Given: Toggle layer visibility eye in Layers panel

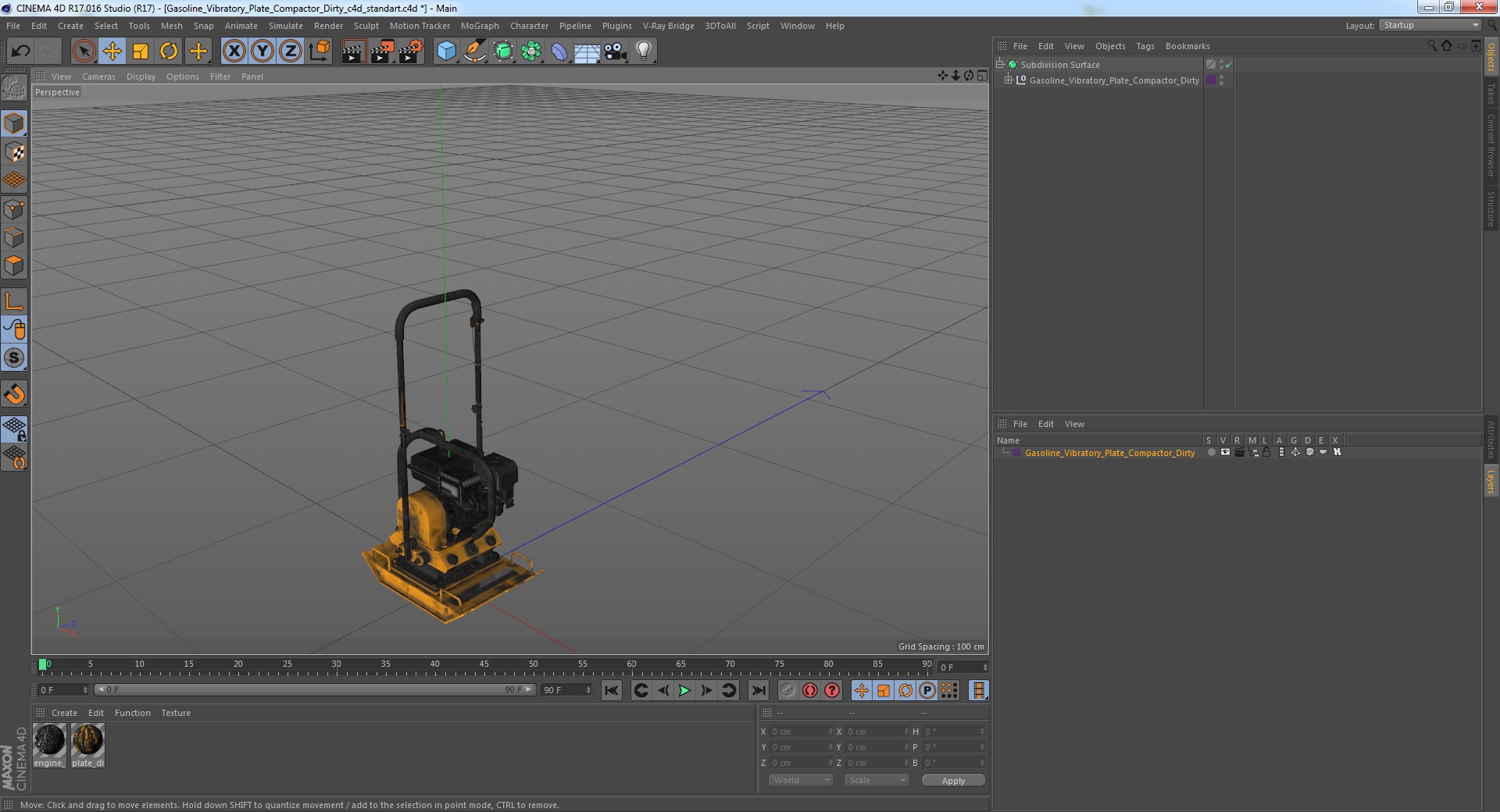Looking at the screenshot, I should (1225, 452).
